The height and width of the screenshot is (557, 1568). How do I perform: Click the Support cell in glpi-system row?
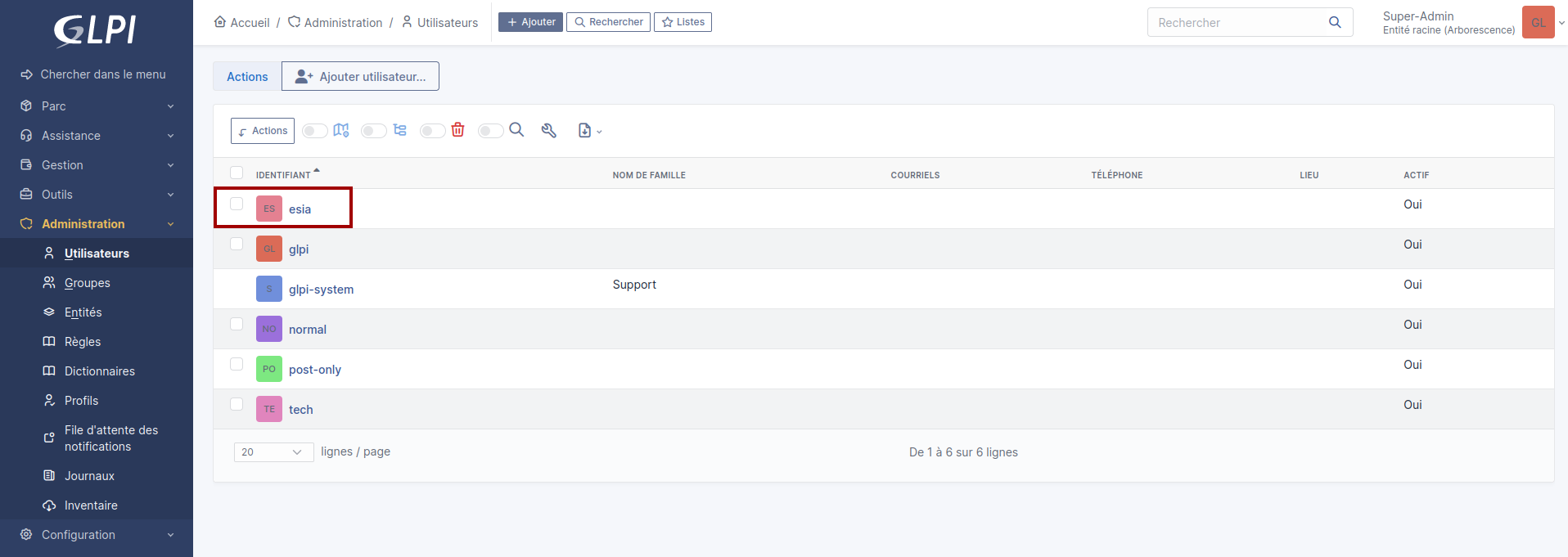(x=634, y=285)
